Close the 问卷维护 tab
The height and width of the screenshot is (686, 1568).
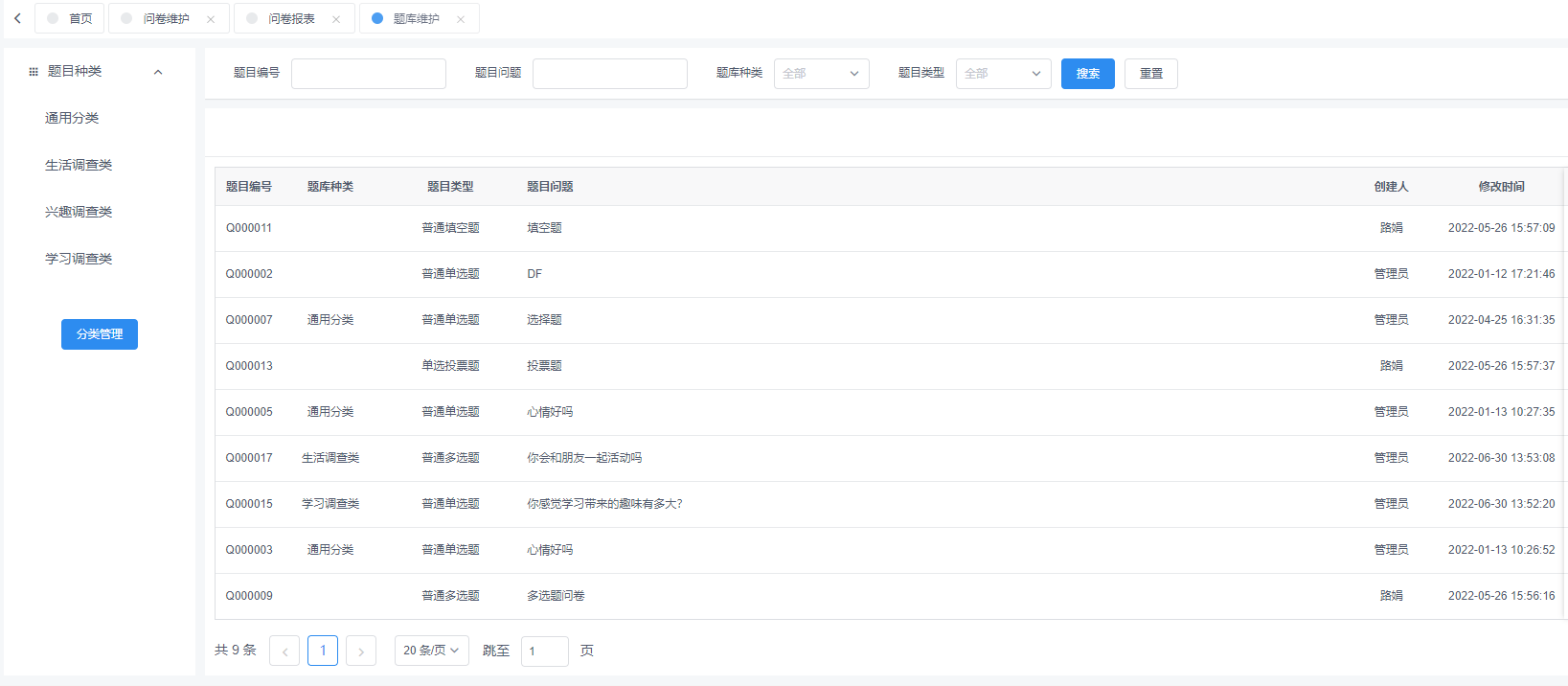click(211, 19)
